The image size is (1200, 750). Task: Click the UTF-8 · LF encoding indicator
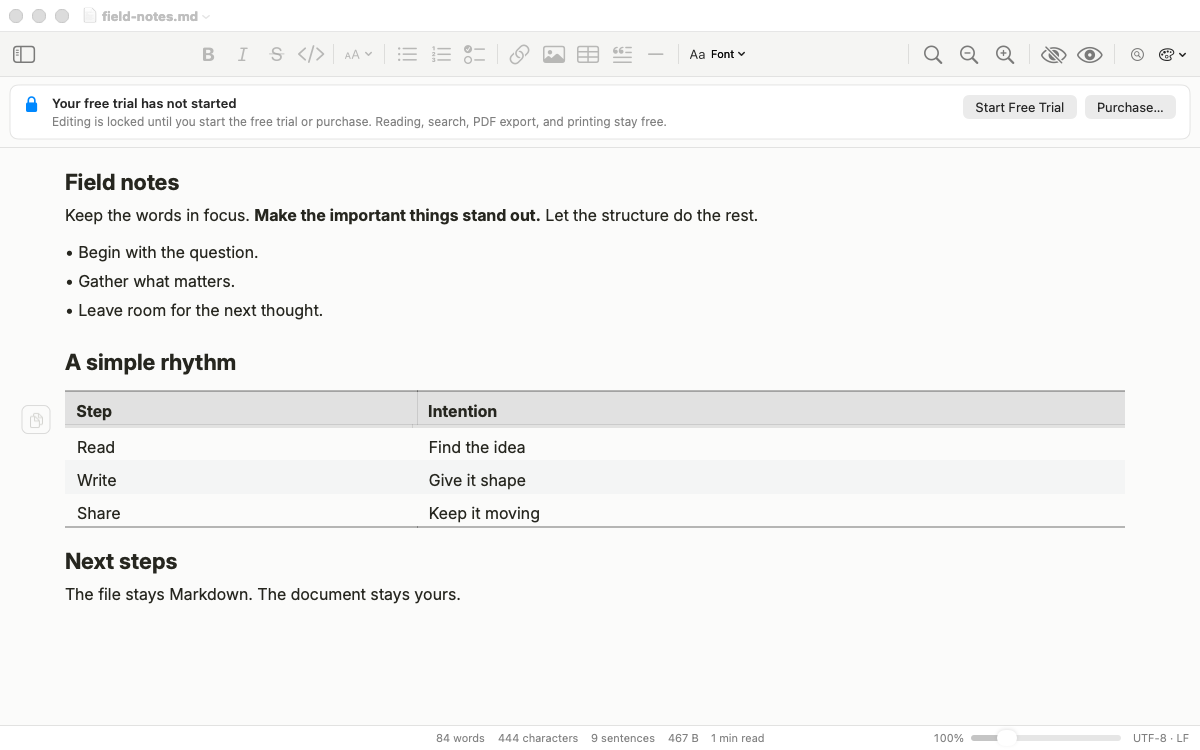click(1161, 738)
